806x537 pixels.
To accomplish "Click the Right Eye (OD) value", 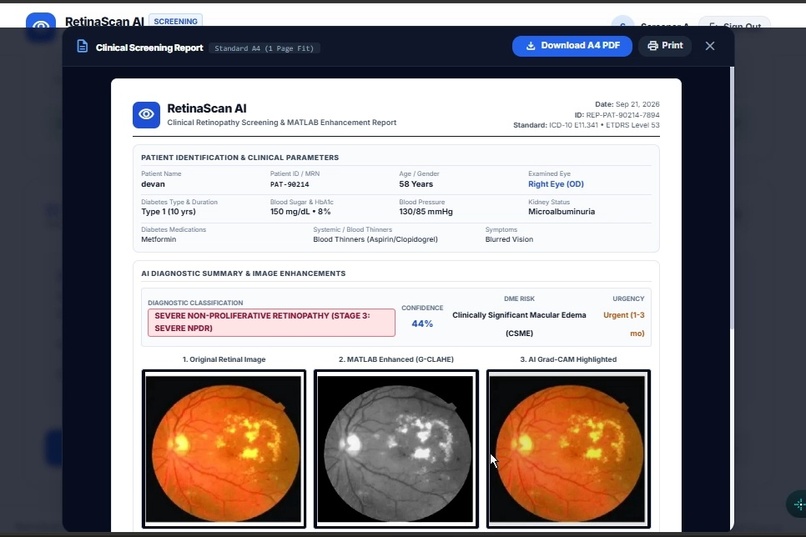I will (x=556, y=184).
